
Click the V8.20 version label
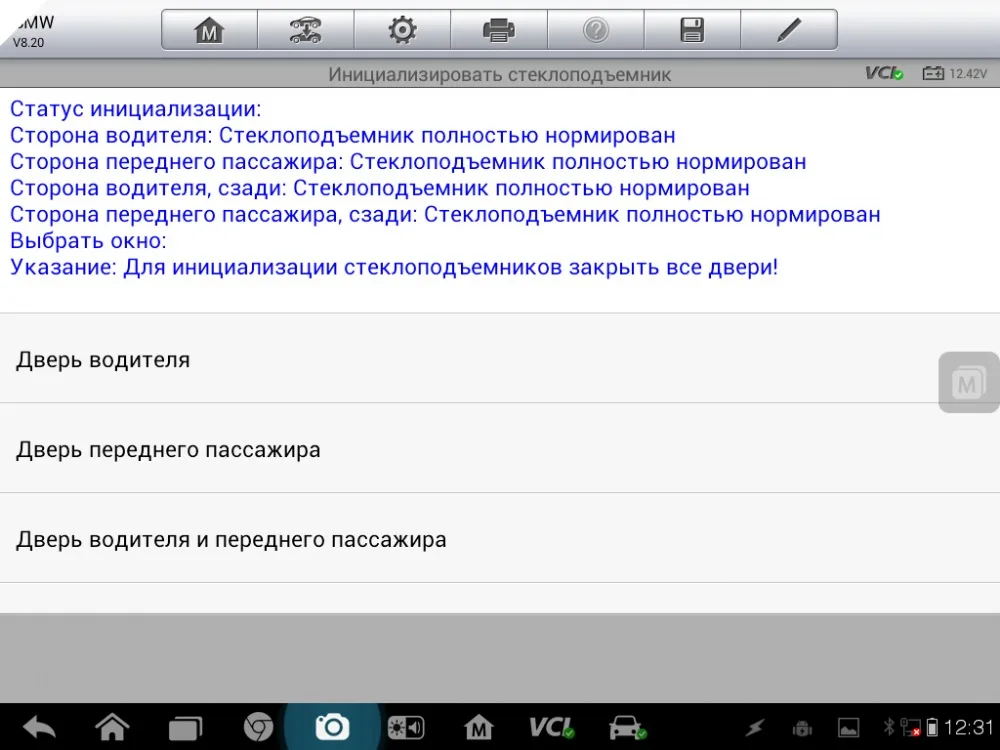pos(28,43)
